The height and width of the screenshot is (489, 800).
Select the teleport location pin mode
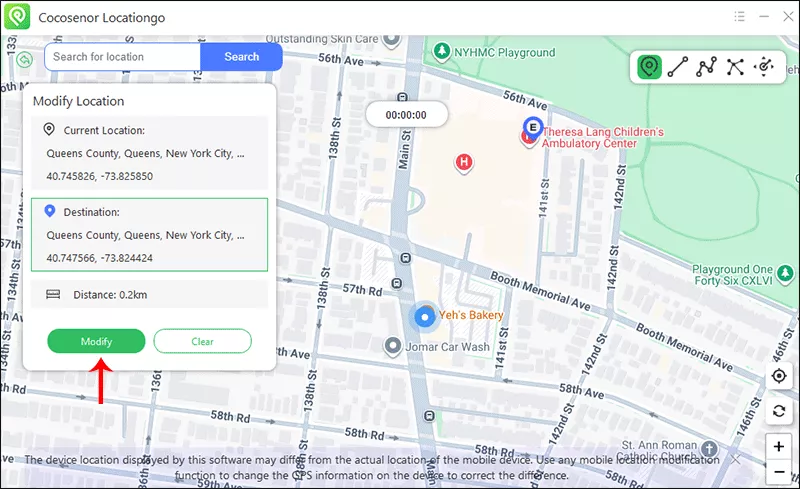[x=650, y=67]
